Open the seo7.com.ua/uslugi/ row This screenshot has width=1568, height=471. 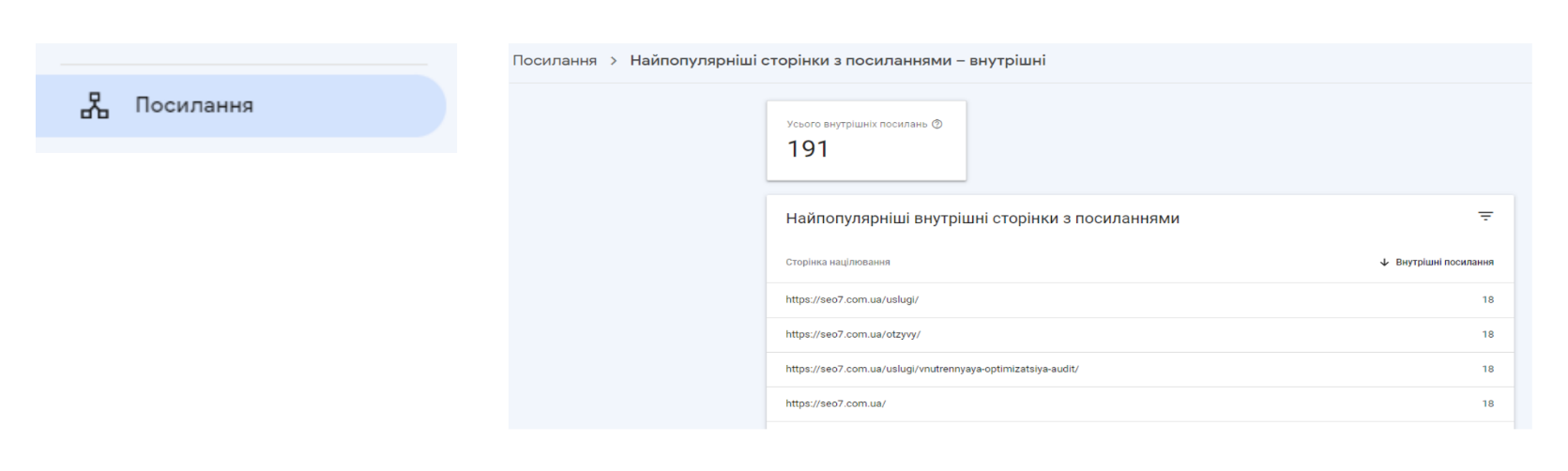pos(852,300)
